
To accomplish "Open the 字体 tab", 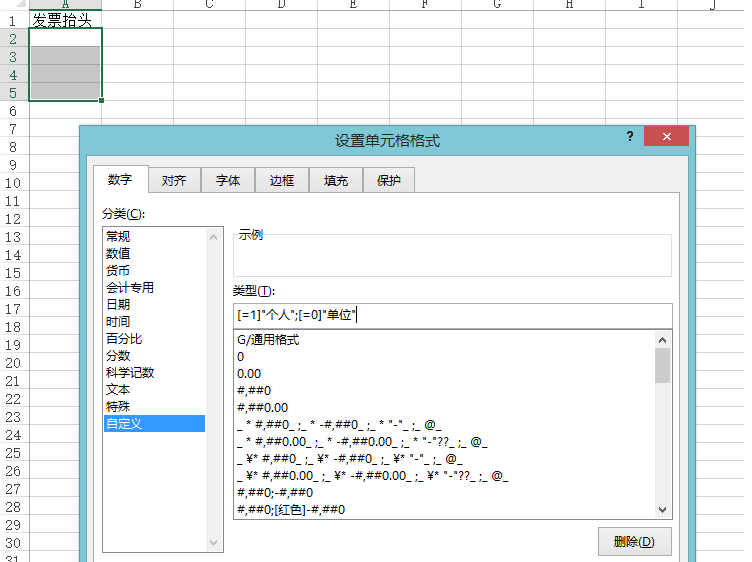I will click(228, 180).
